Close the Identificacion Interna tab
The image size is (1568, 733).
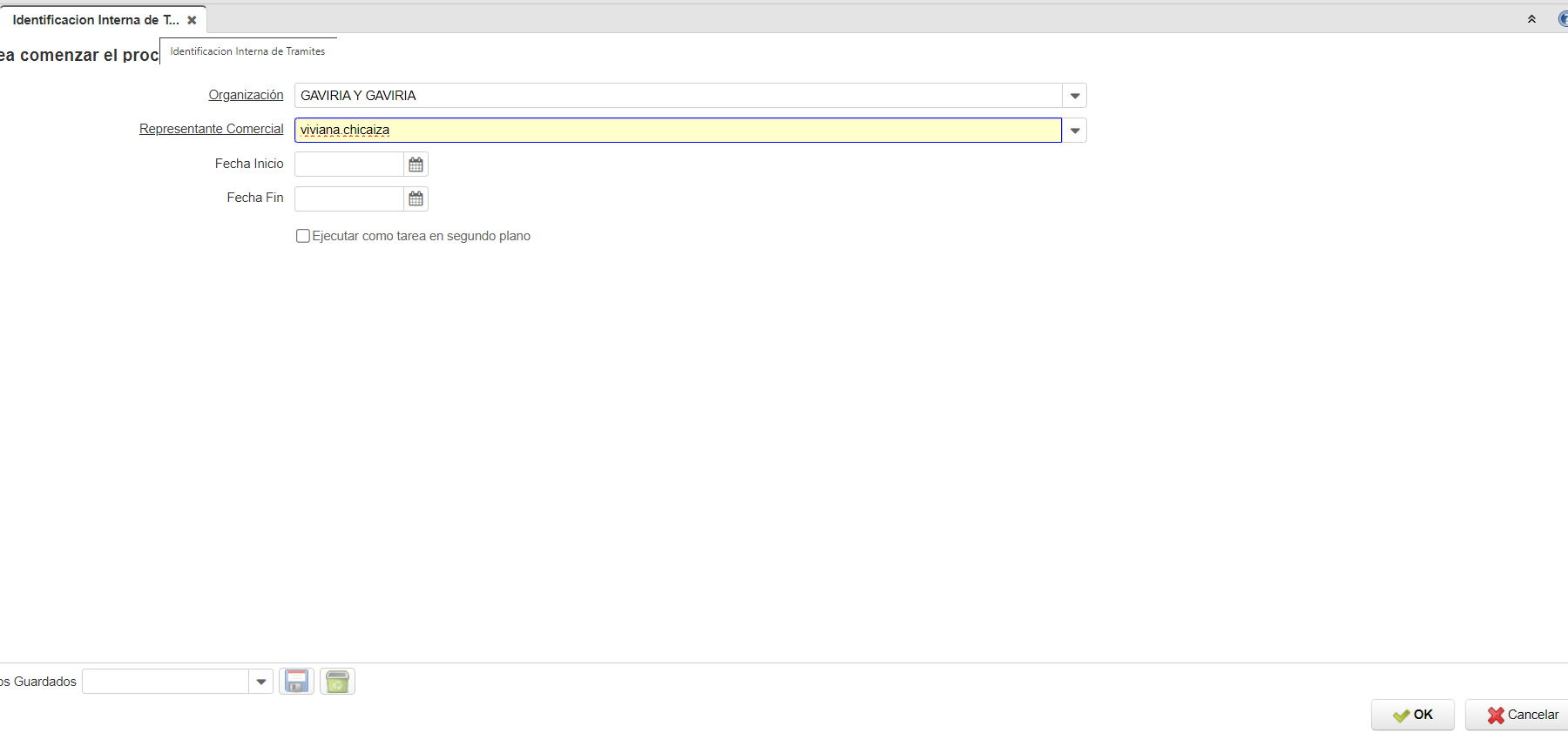coord(192,20)
